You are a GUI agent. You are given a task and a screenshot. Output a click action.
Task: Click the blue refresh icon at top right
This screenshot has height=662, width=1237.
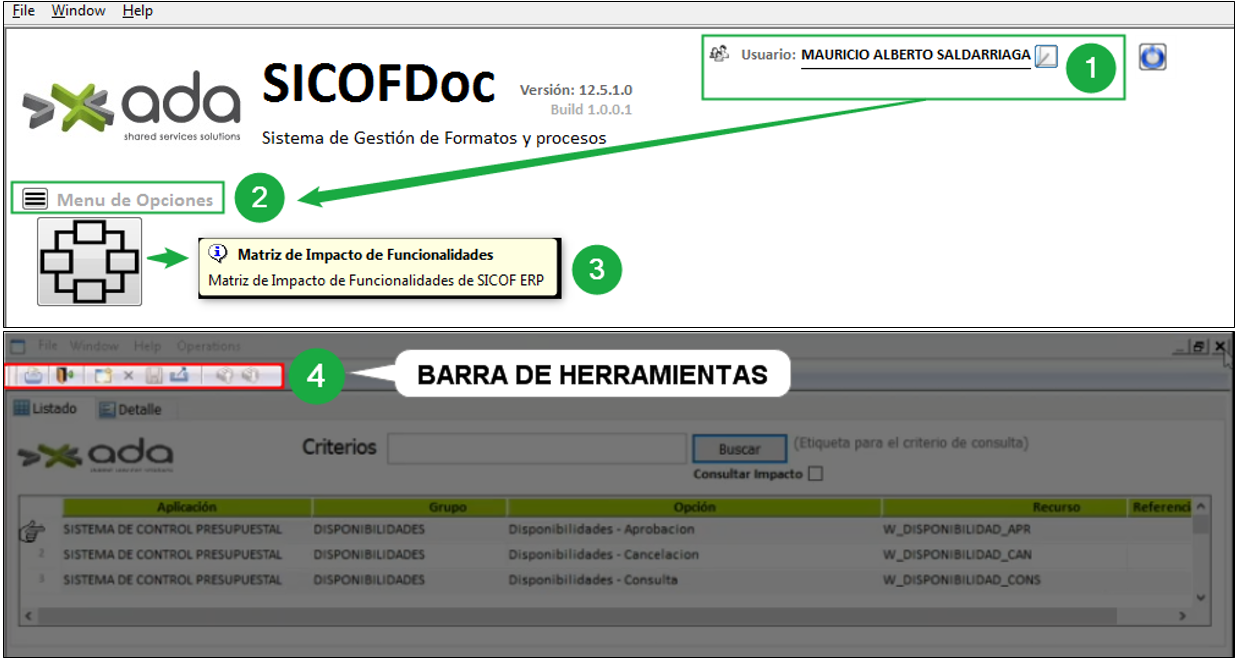pyautogui.click(x=1153, y=58)
